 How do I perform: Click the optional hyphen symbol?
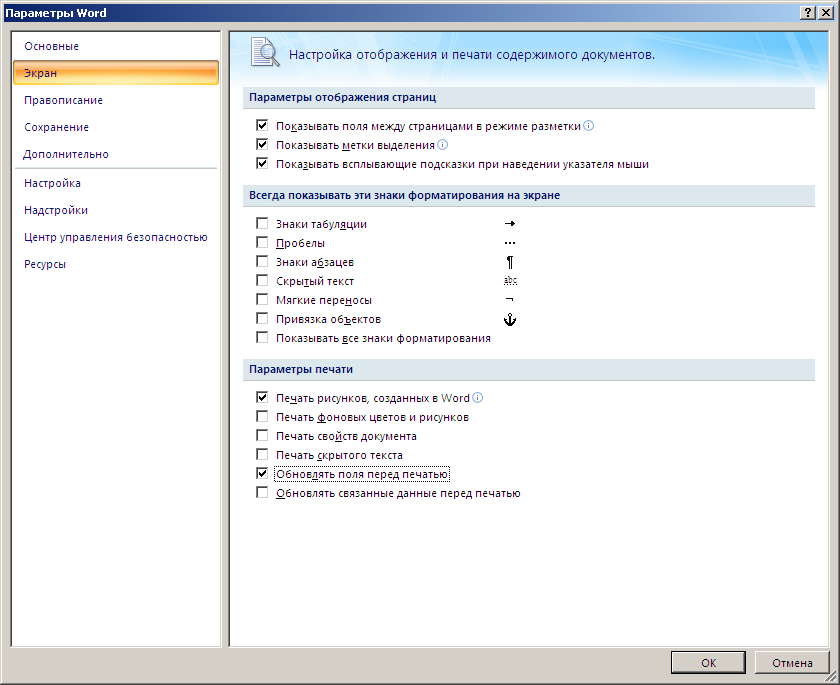point(509,299)
